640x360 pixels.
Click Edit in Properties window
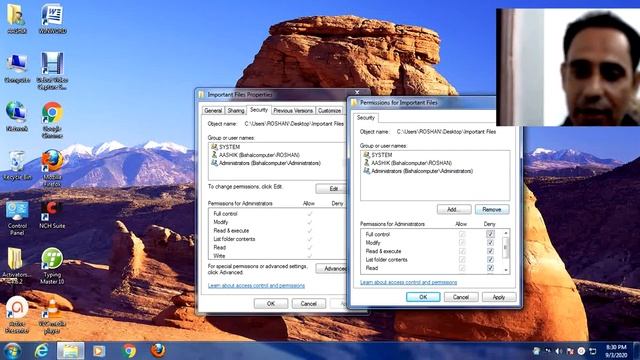coord(331,189)
